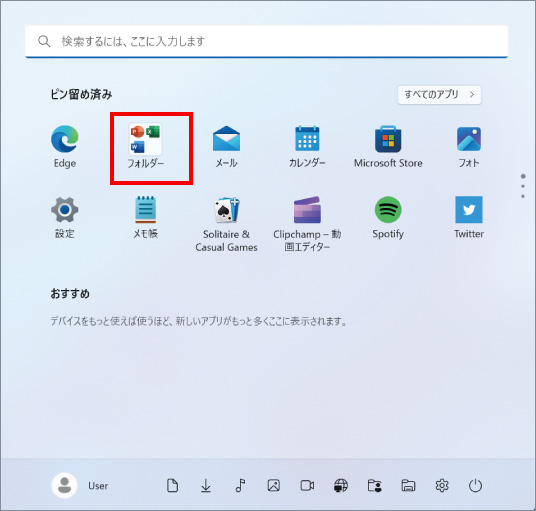
Task: Open the フォト app
Action: pyautogui.click(x=469, y=147)
